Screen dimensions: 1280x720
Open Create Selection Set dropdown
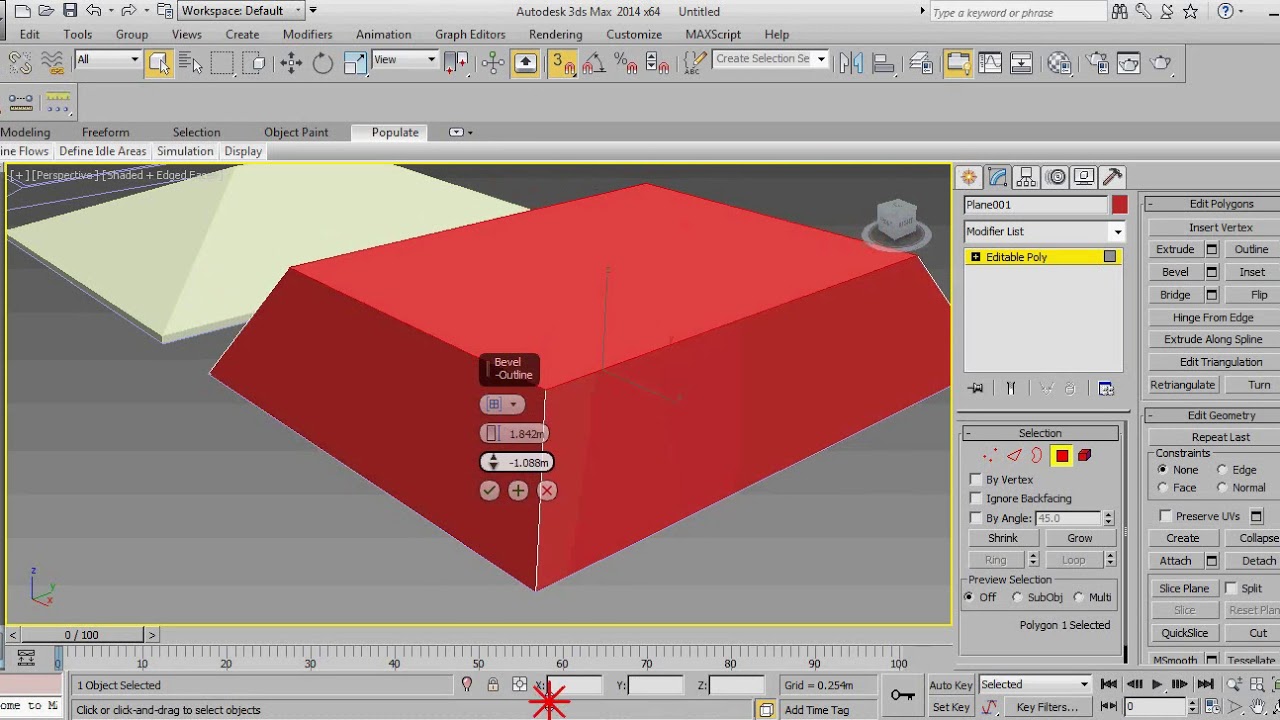pos(770,59)
